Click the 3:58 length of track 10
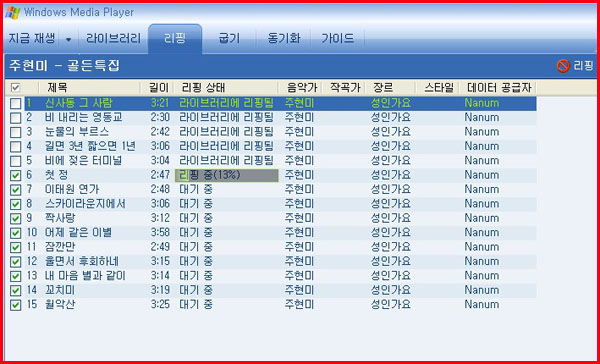 (x=160, y=233)
